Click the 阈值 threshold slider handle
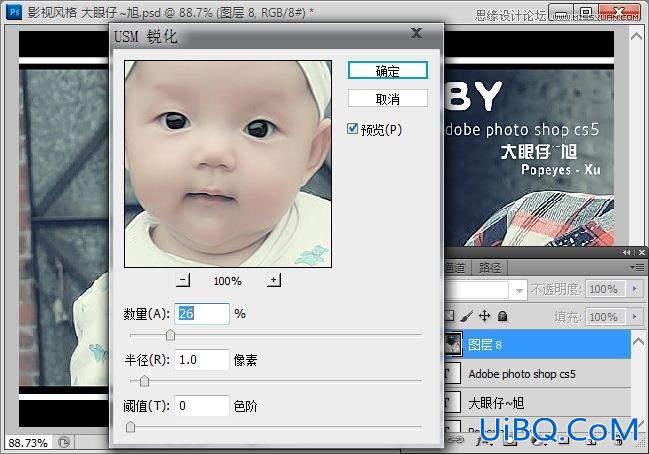Image resolution: width=649 pixels, height=454 pixels. 130,427
